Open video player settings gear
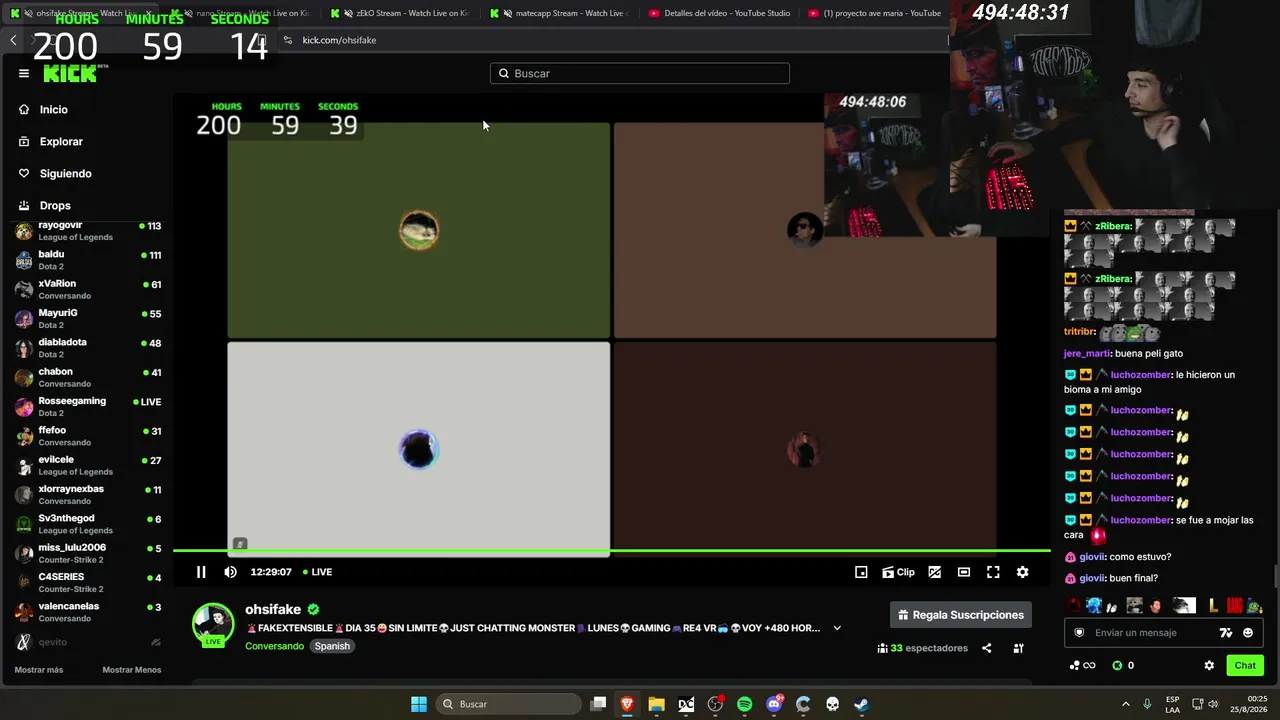 pyautogui.click(x=1022, y=572)
